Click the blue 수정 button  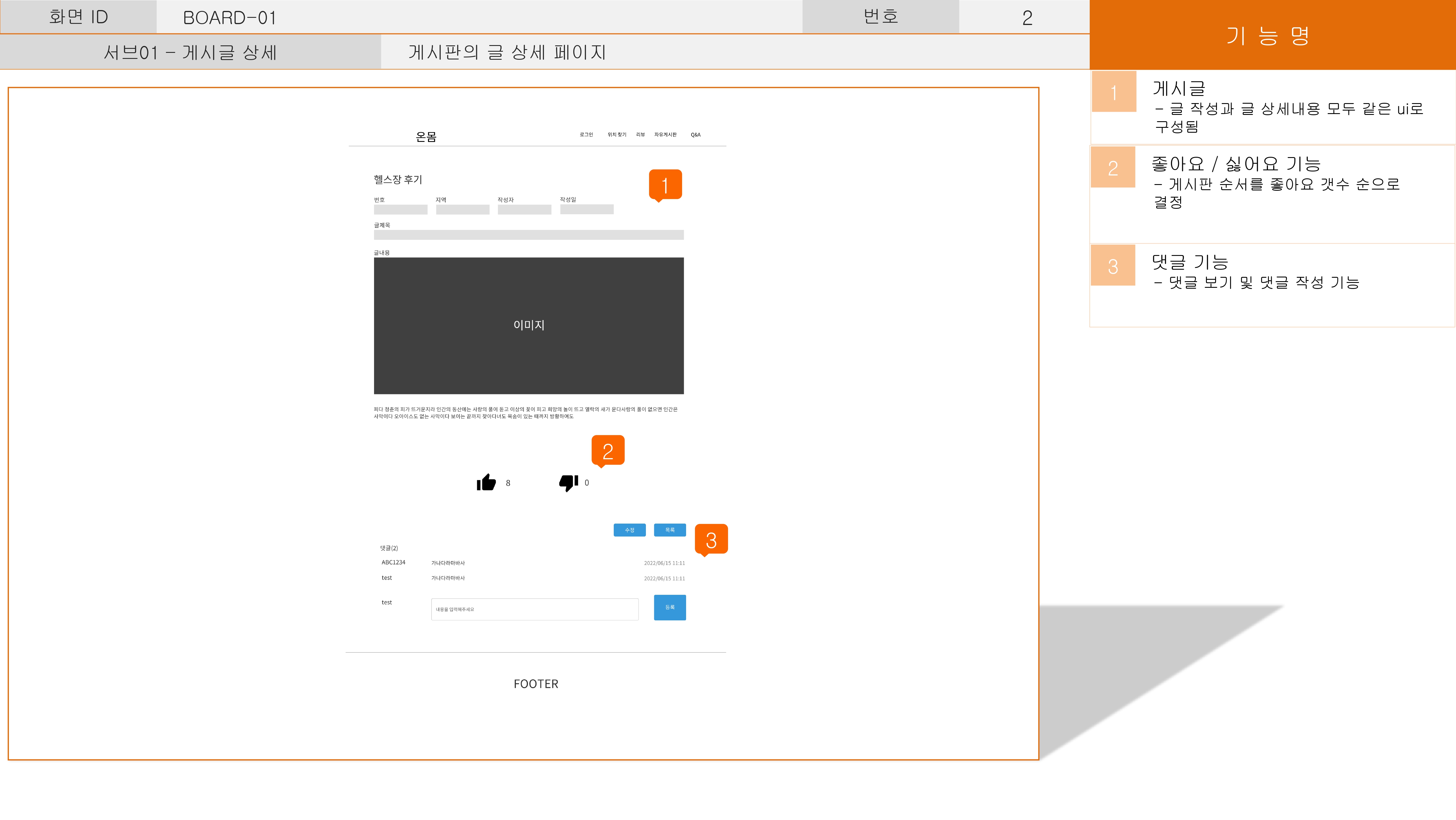pyautogui.click(x=630, y=530)
